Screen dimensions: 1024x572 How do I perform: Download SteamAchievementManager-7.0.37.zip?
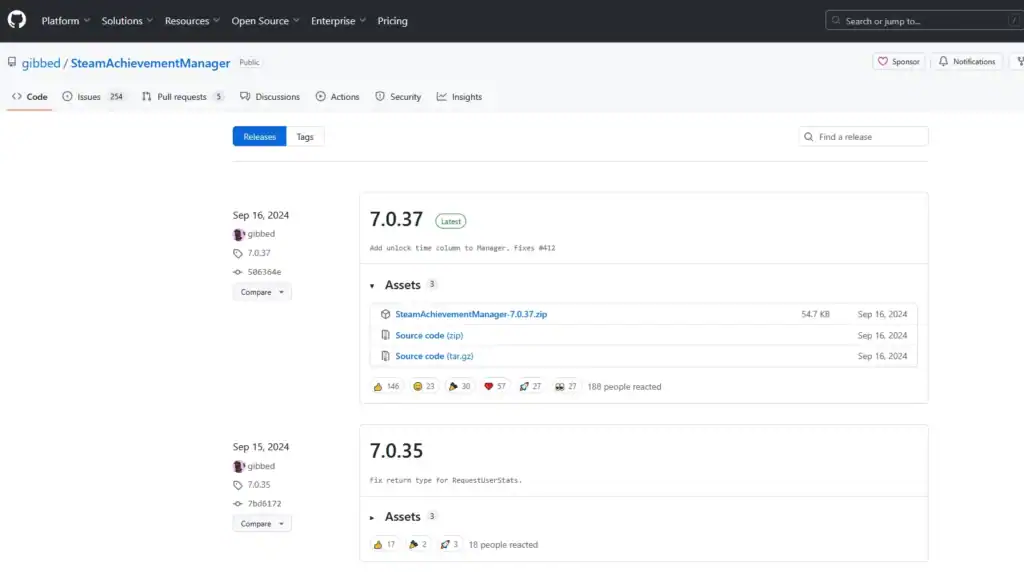470,314
